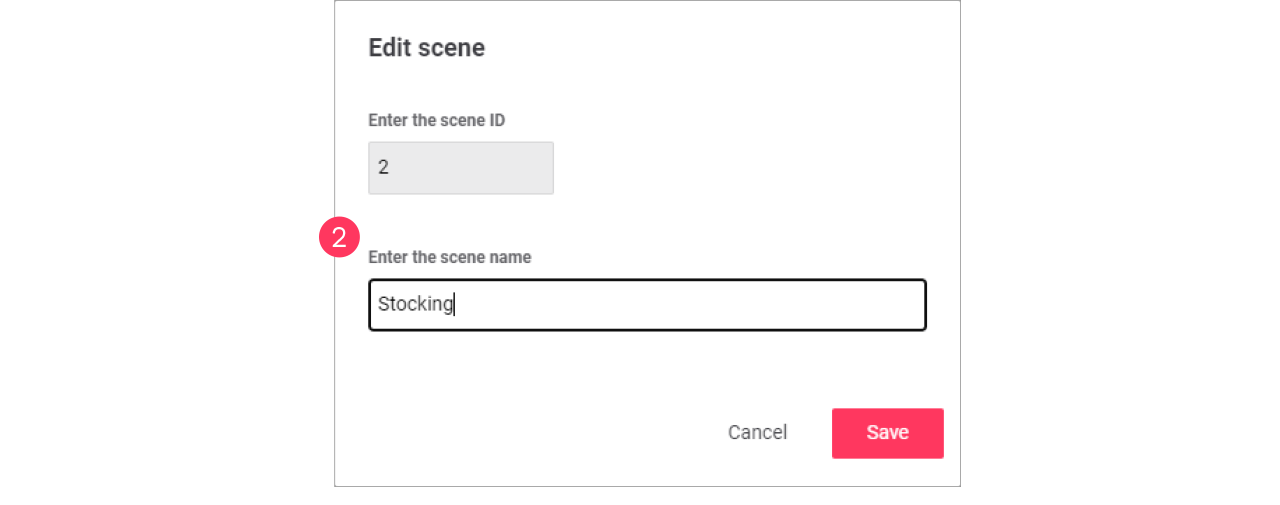Screen dimensions: 1280x505
Task: Click the pink step 2 badge
Action: click(339, 238)
